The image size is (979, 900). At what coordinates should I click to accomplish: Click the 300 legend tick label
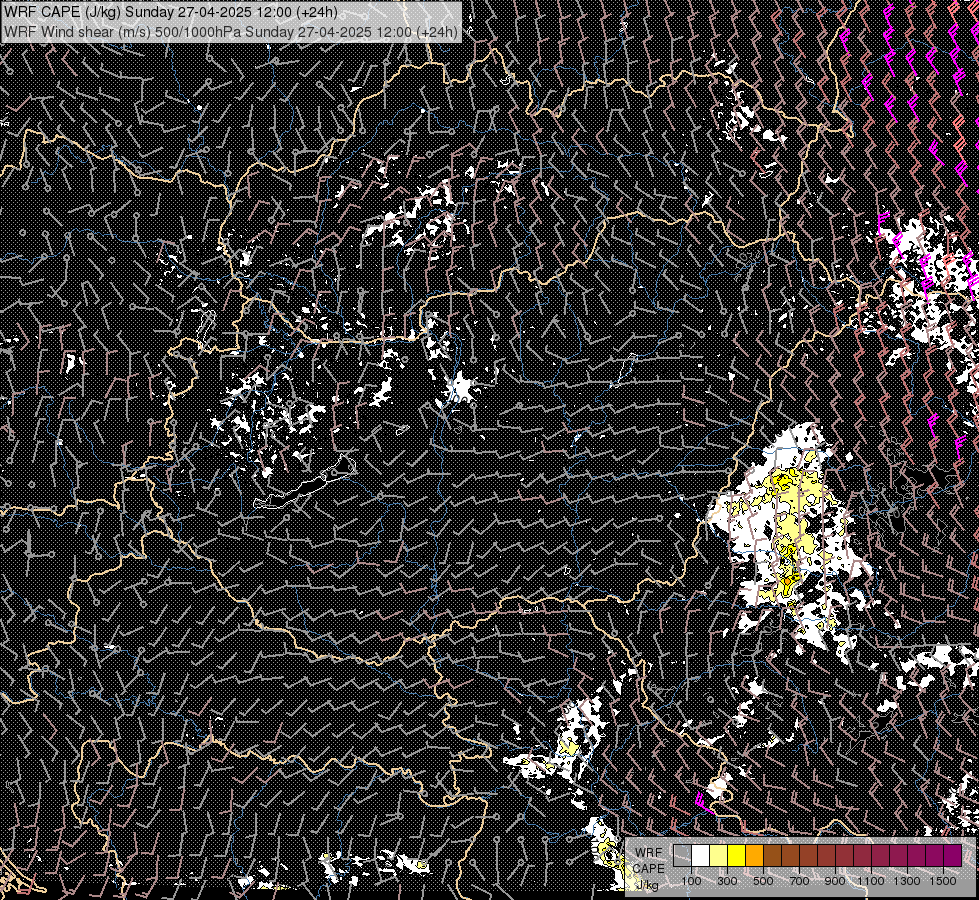727,881
